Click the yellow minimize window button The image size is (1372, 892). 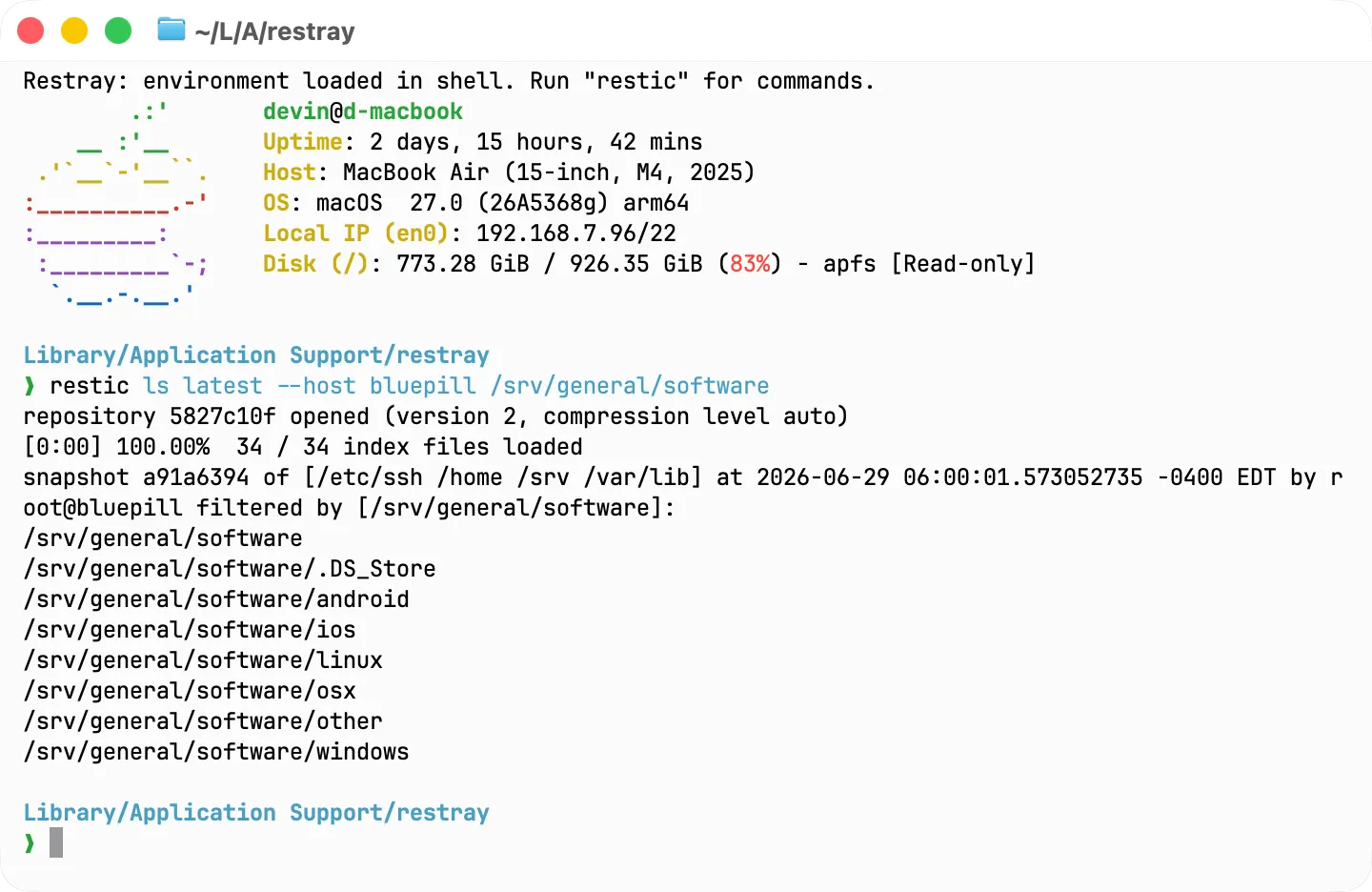click(74, 30)
